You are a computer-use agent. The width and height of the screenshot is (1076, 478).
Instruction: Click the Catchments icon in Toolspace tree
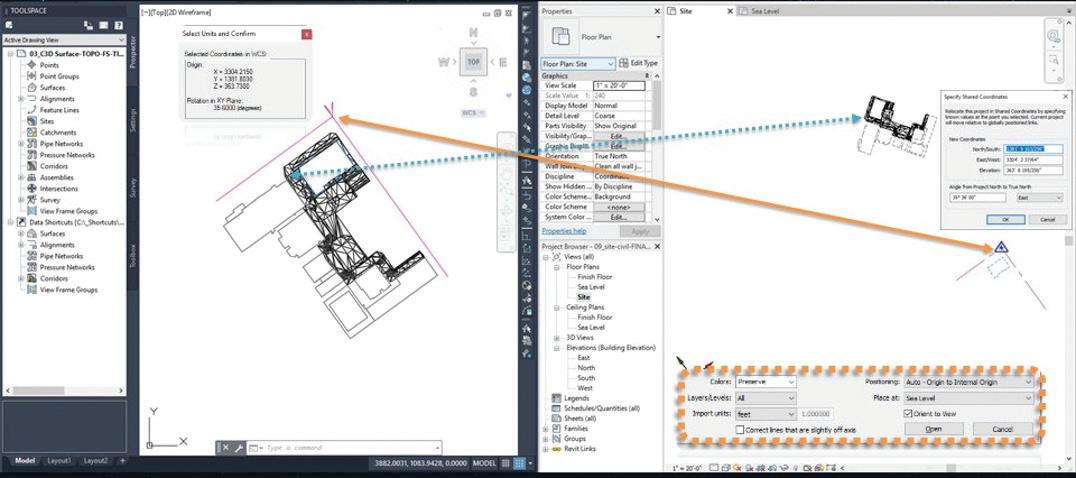tap(32, 132)
